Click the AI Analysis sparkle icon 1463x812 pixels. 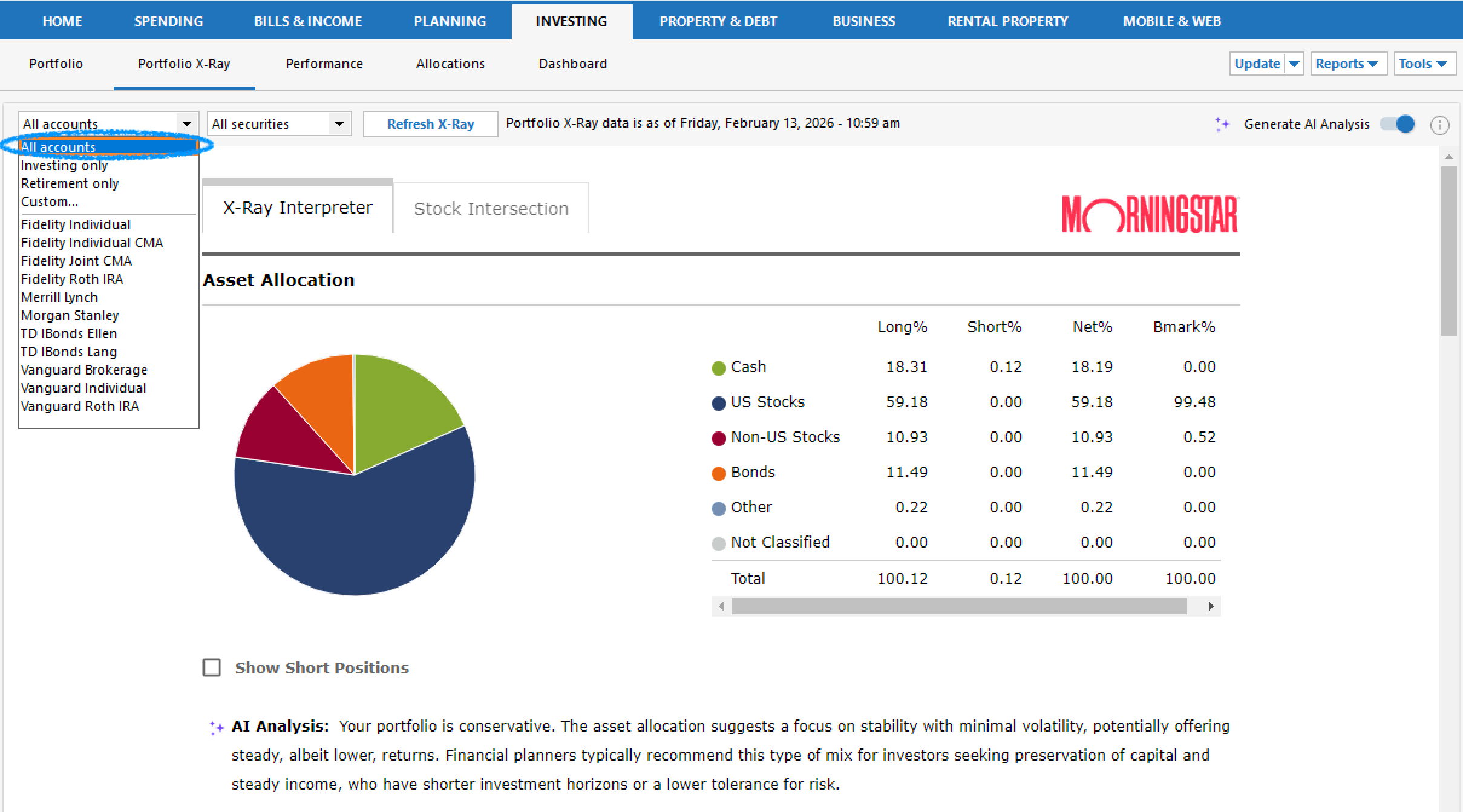[216, 727]
